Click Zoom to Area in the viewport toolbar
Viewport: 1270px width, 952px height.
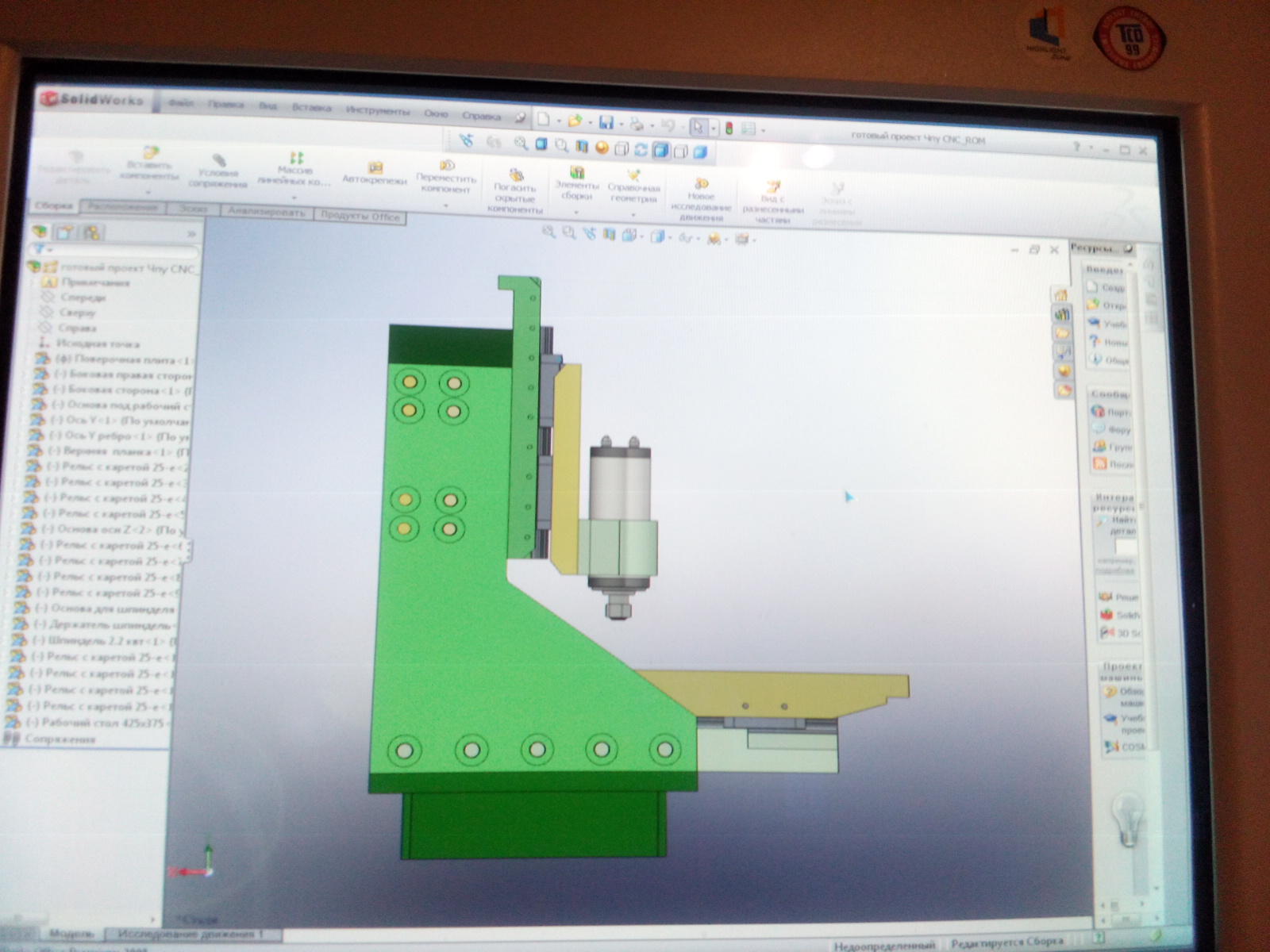(568, 233)
